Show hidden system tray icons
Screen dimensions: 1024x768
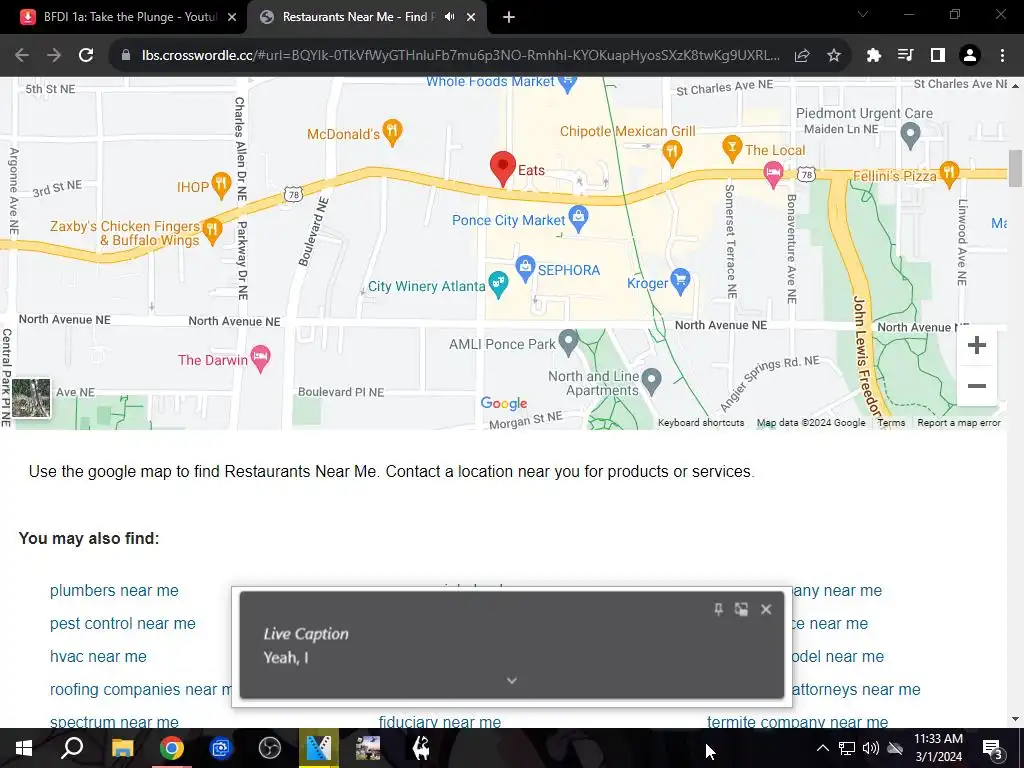(823, 748)
